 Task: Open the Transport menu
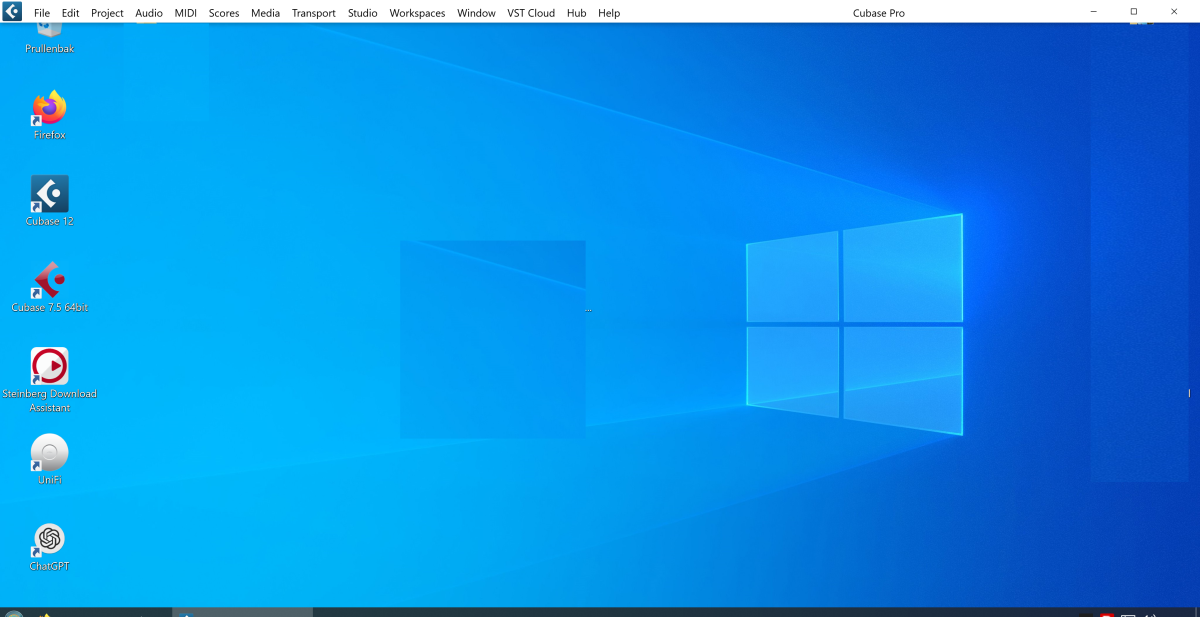[x=314, y=13]
